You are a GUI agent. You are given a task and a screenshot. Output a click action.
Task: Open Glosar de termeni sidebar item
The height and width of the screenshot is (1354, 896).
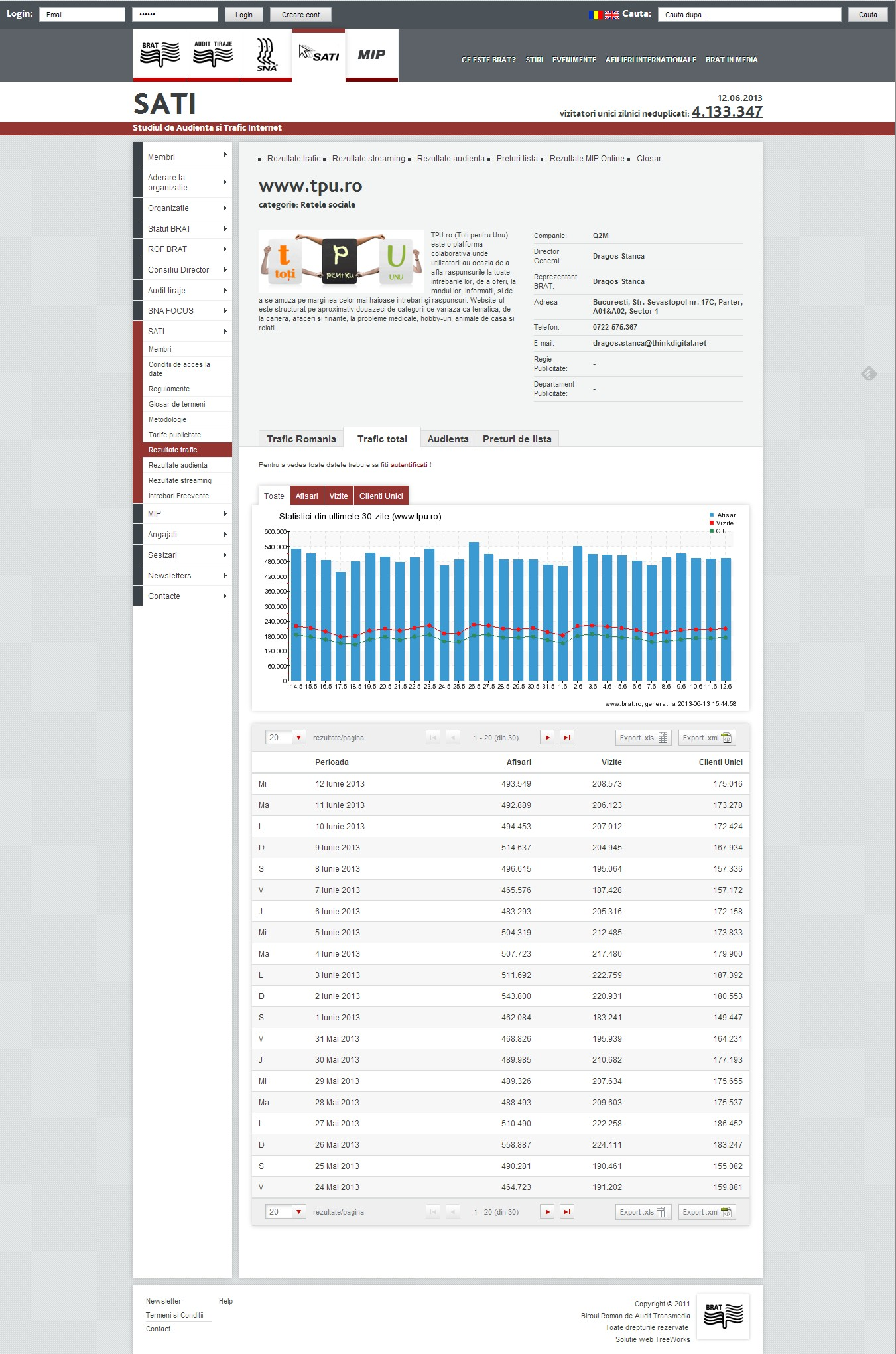(x=187, y=404)
